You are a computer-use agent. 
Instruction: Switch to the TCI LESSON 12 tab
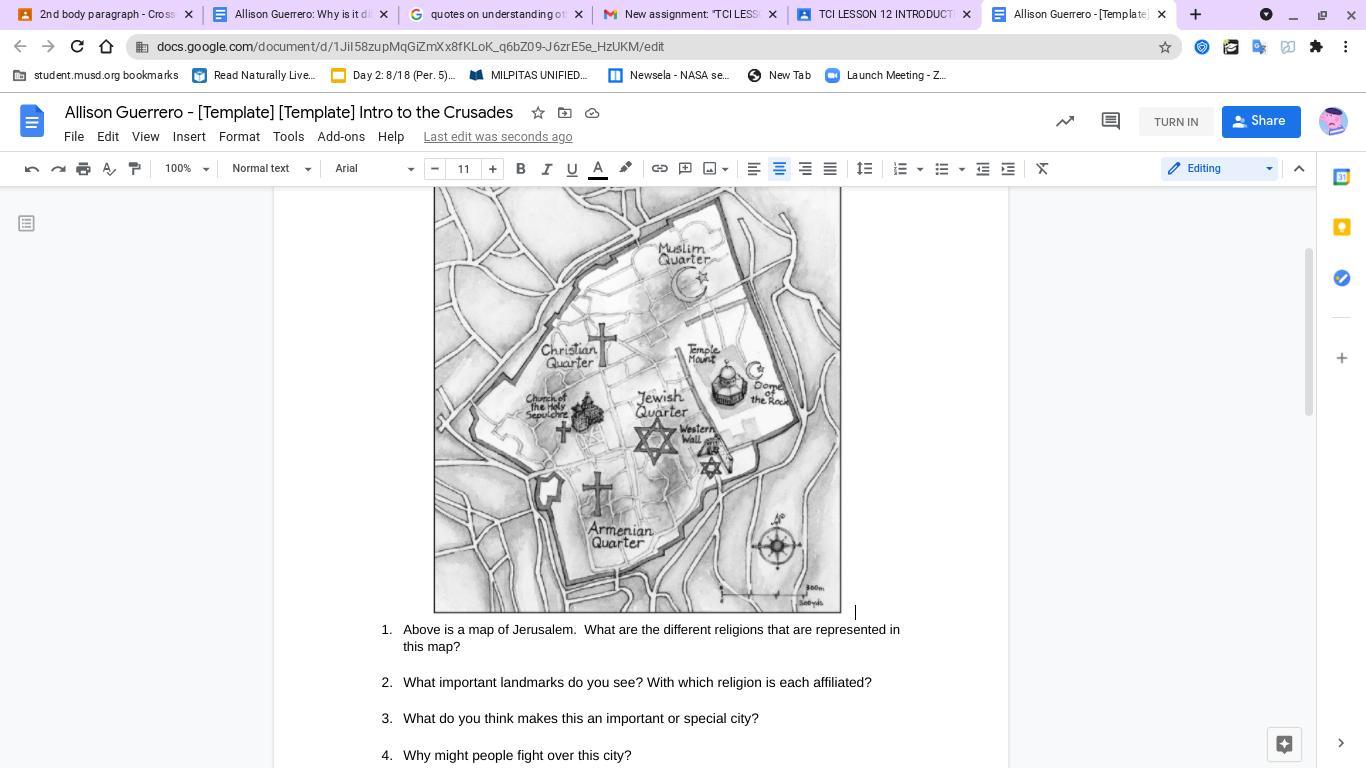coord(885,15)
